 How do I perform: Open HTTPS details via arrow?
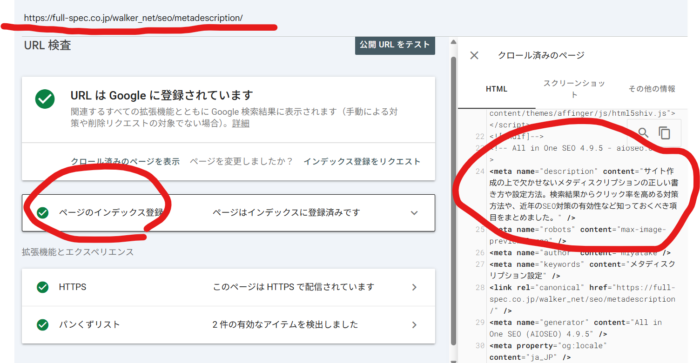414,287
